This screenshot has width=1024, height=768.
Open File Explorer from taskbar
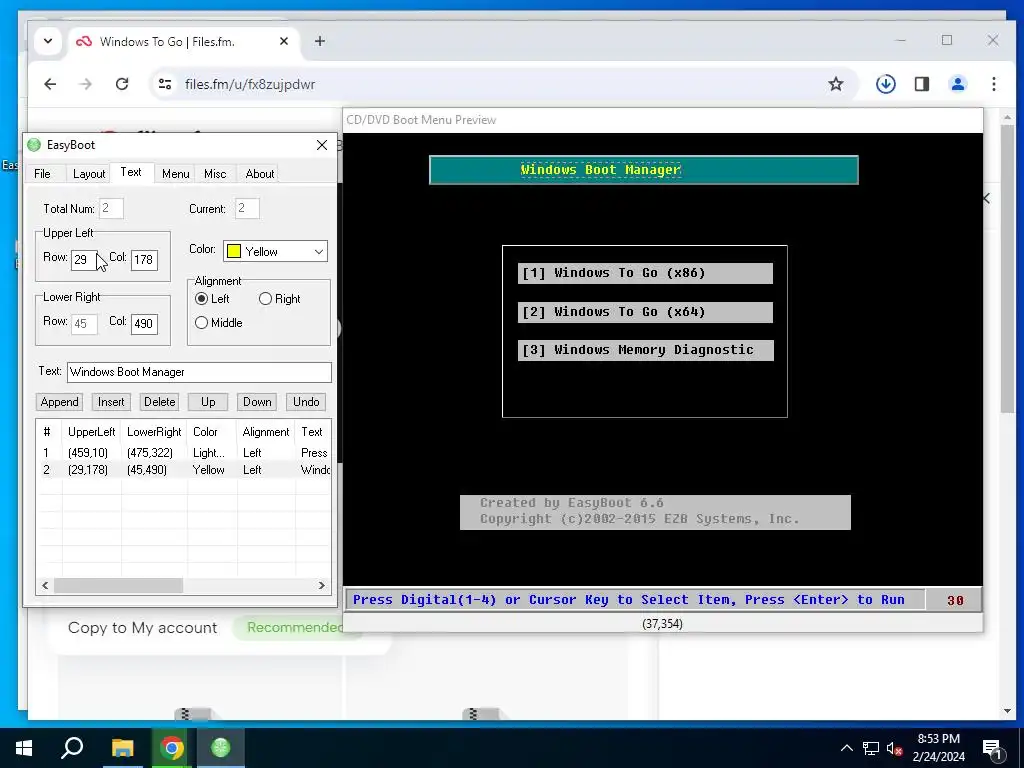[122, 748]
